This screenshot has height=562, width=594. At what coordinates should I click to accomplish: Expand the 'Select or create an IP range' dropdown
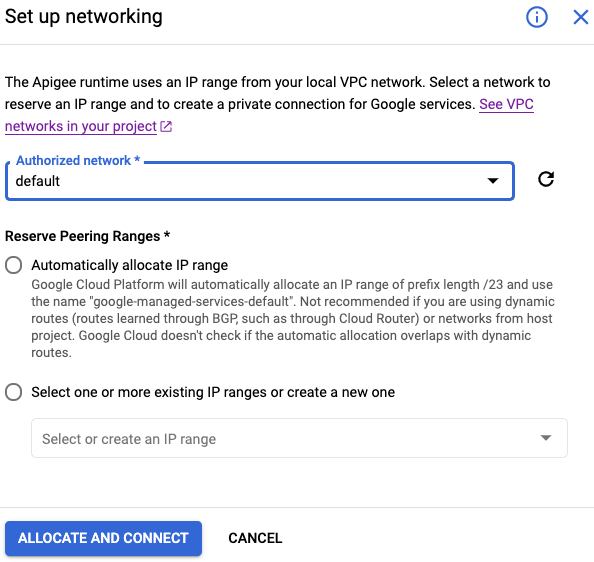click(x=299, y=438)
